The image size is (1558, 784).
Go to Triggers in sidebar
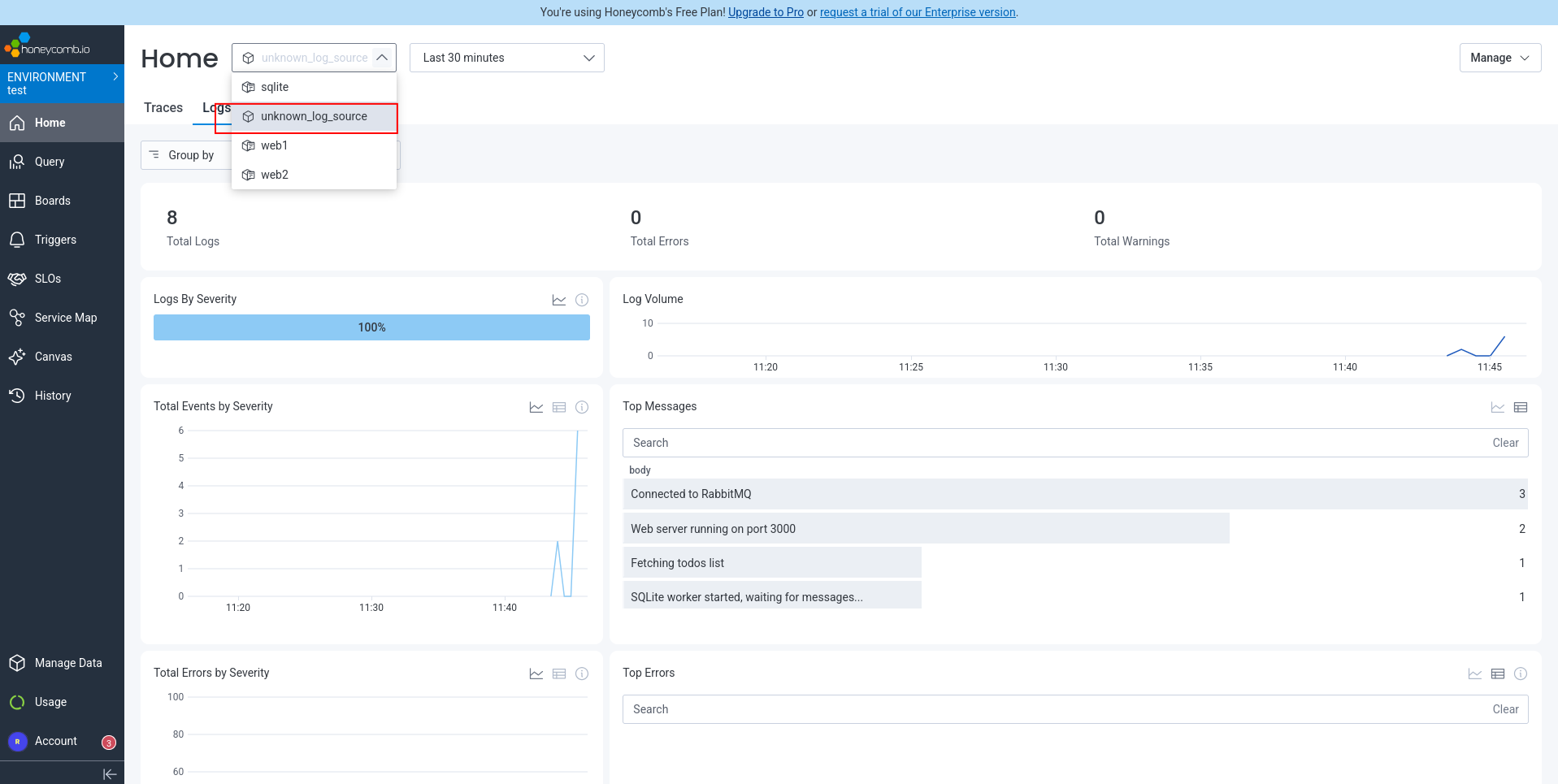[x=55, y=240]
